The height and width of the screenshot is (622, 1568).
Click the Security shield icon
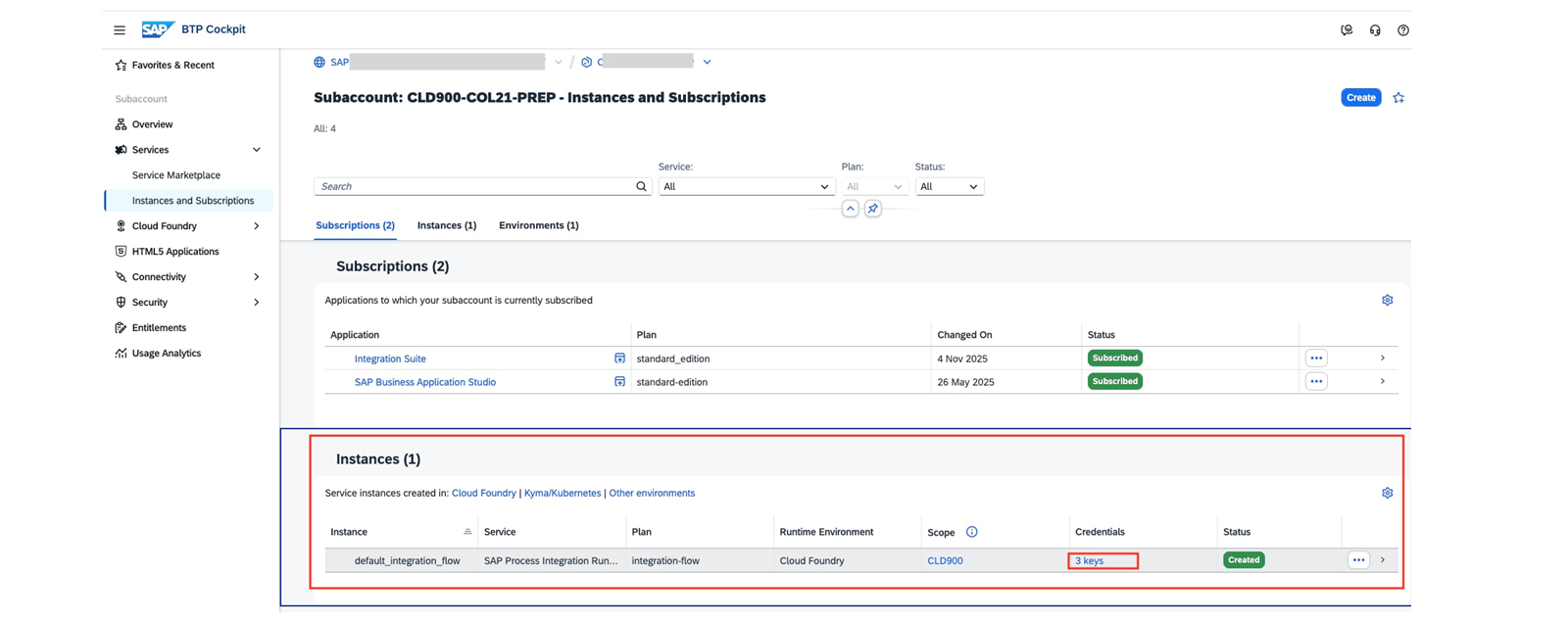click(121, 303)
